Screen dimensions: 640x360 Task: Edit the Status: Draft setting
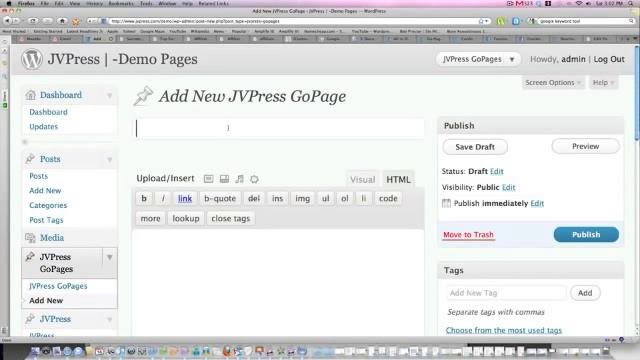497,171
